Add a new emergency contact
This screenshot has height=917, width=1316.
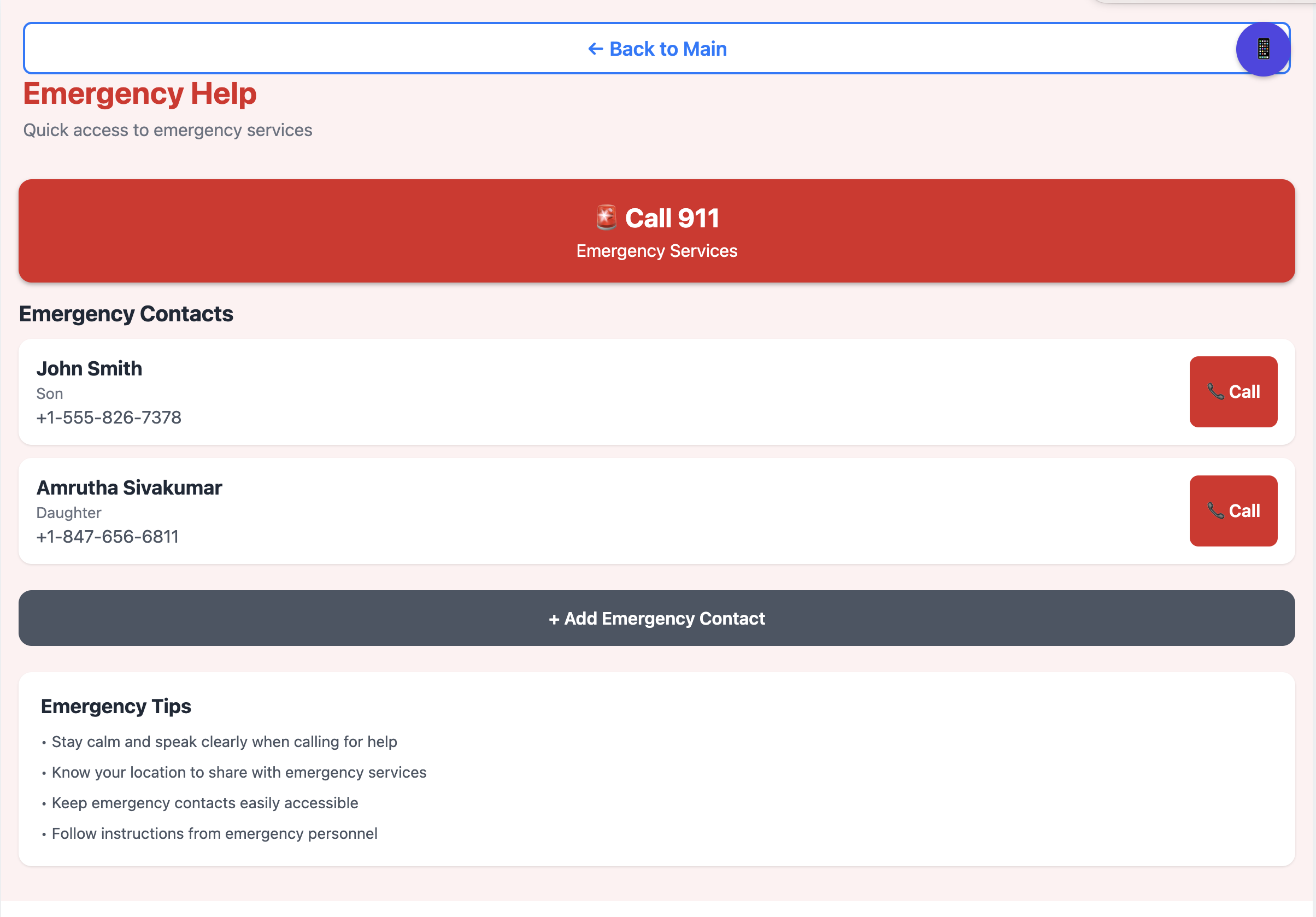coord(657,619)
